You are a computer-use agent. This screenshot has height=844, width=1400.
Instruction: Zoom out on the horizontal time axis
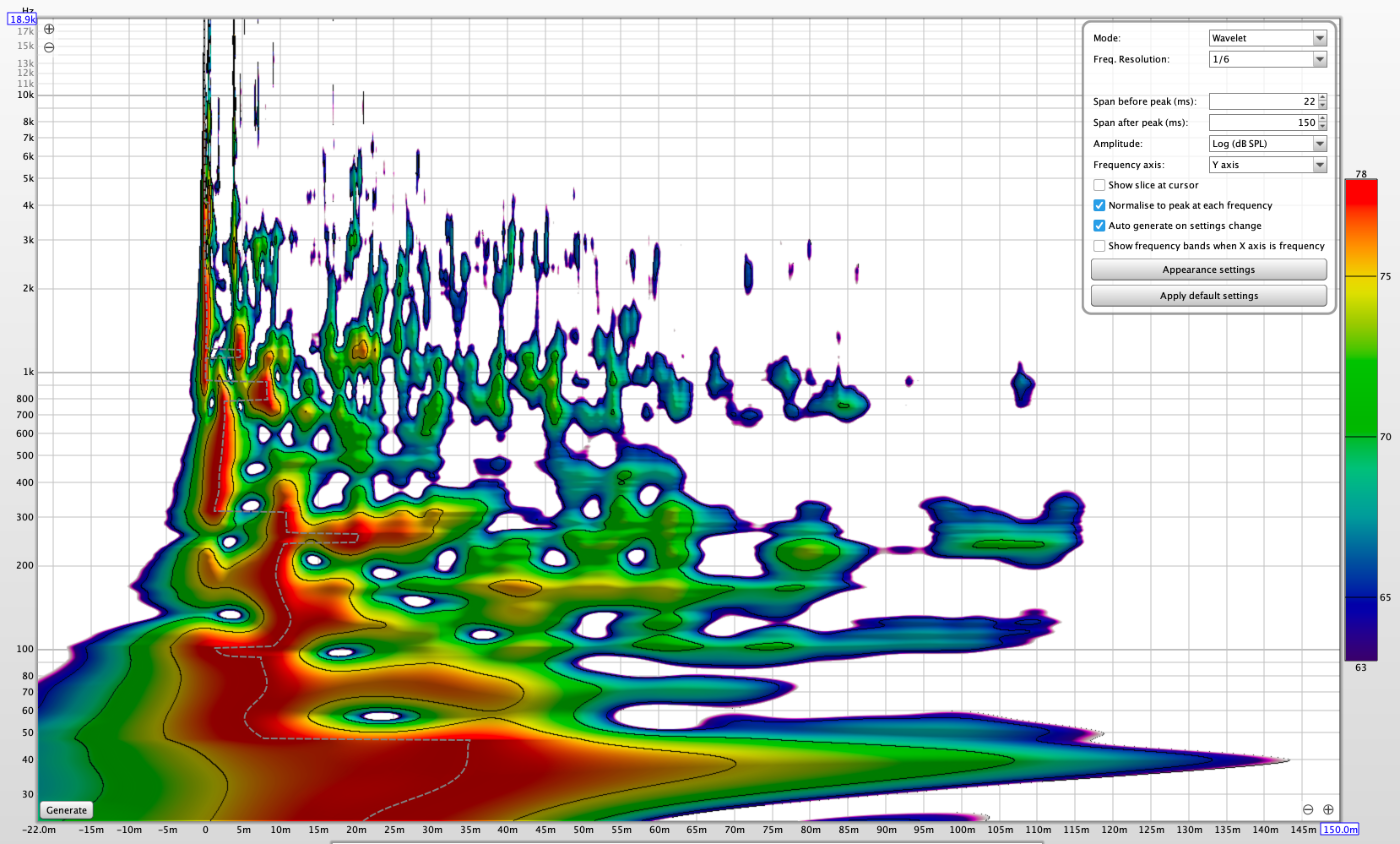(x=1308, y=809)
